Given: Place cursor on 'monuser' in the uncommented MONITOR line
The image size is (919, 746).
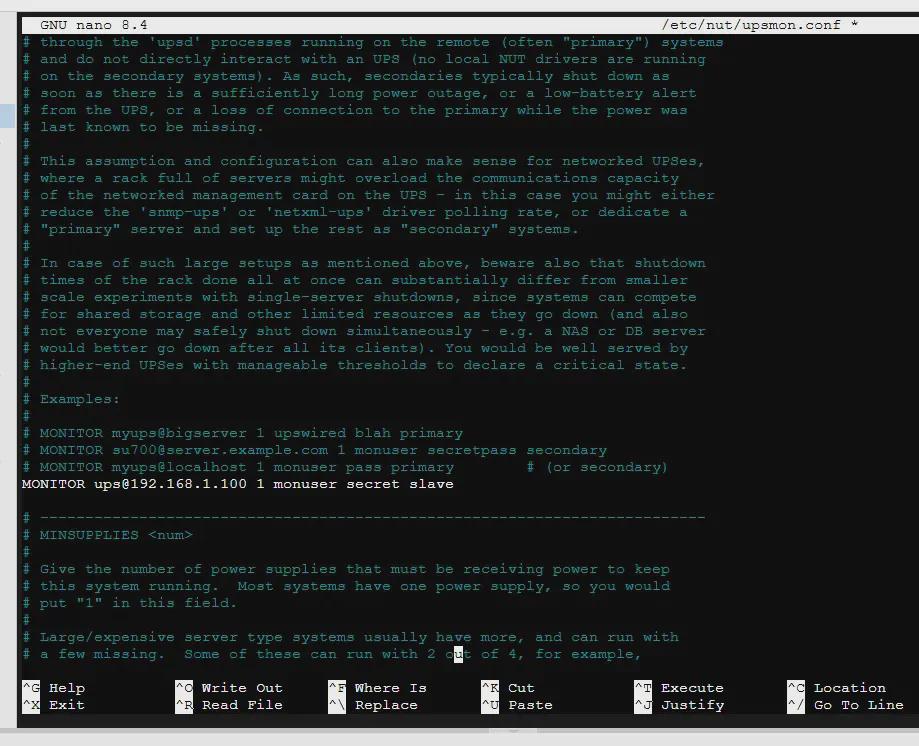Looking at the screenshot, I should pos(306,484).
